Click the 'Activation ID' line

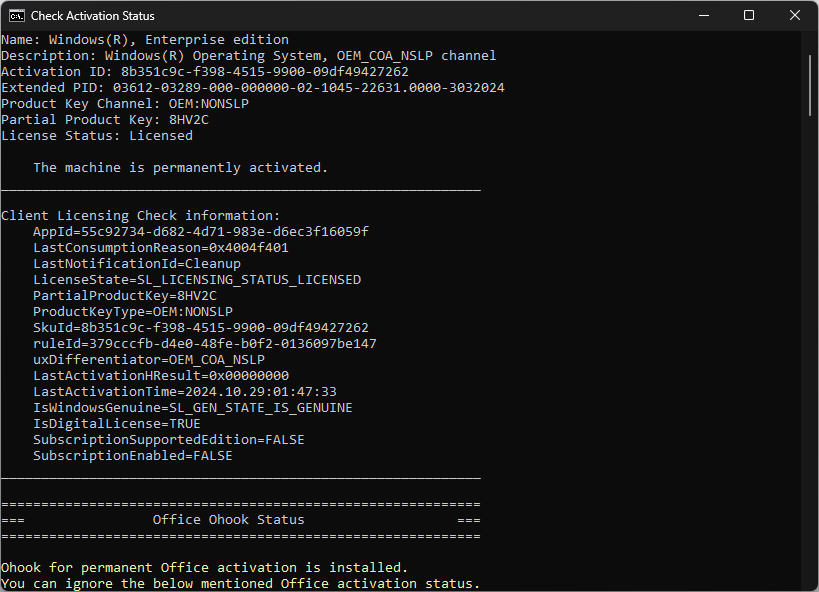coord(205,72)
